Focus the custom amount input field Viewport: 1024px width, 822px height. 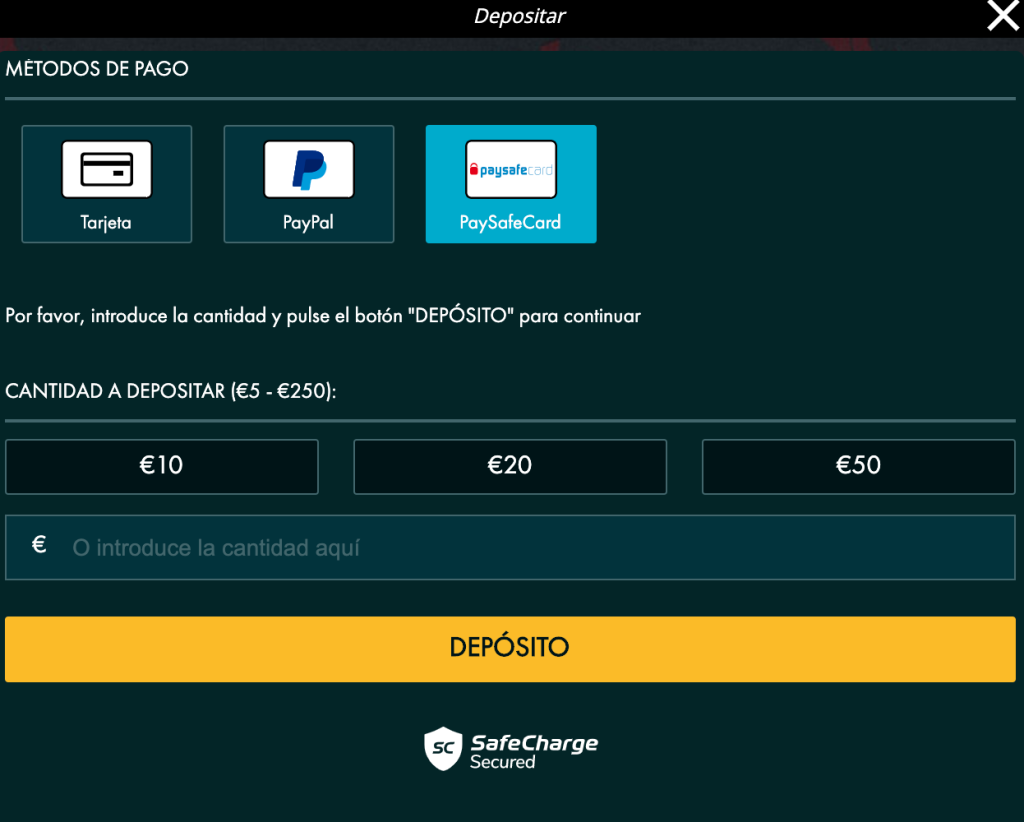(x=510, y=547)
